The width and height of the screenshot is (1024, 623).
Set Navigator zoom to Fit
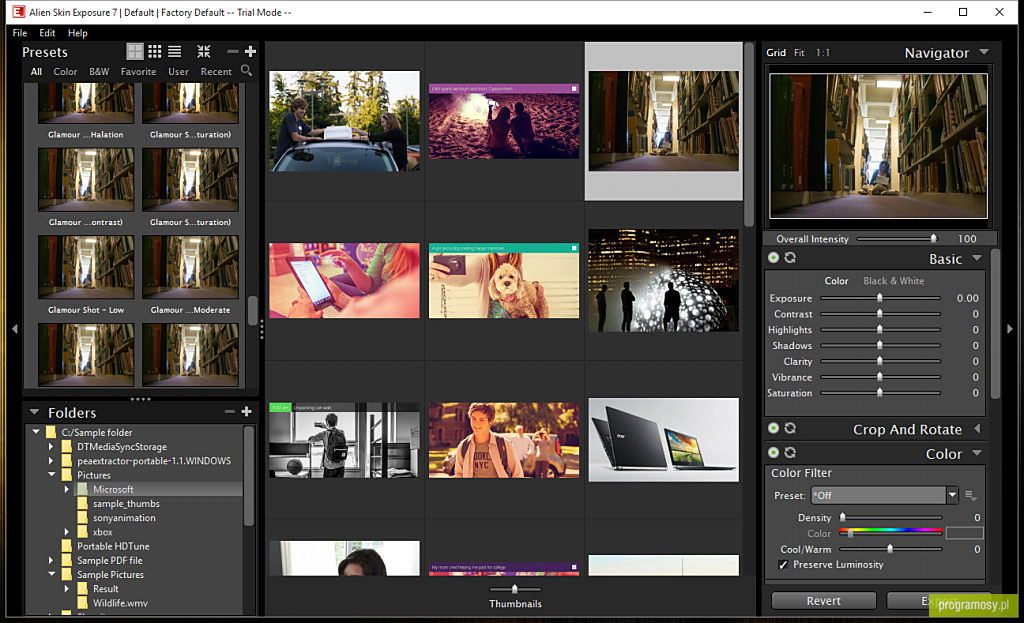(799, 52)
